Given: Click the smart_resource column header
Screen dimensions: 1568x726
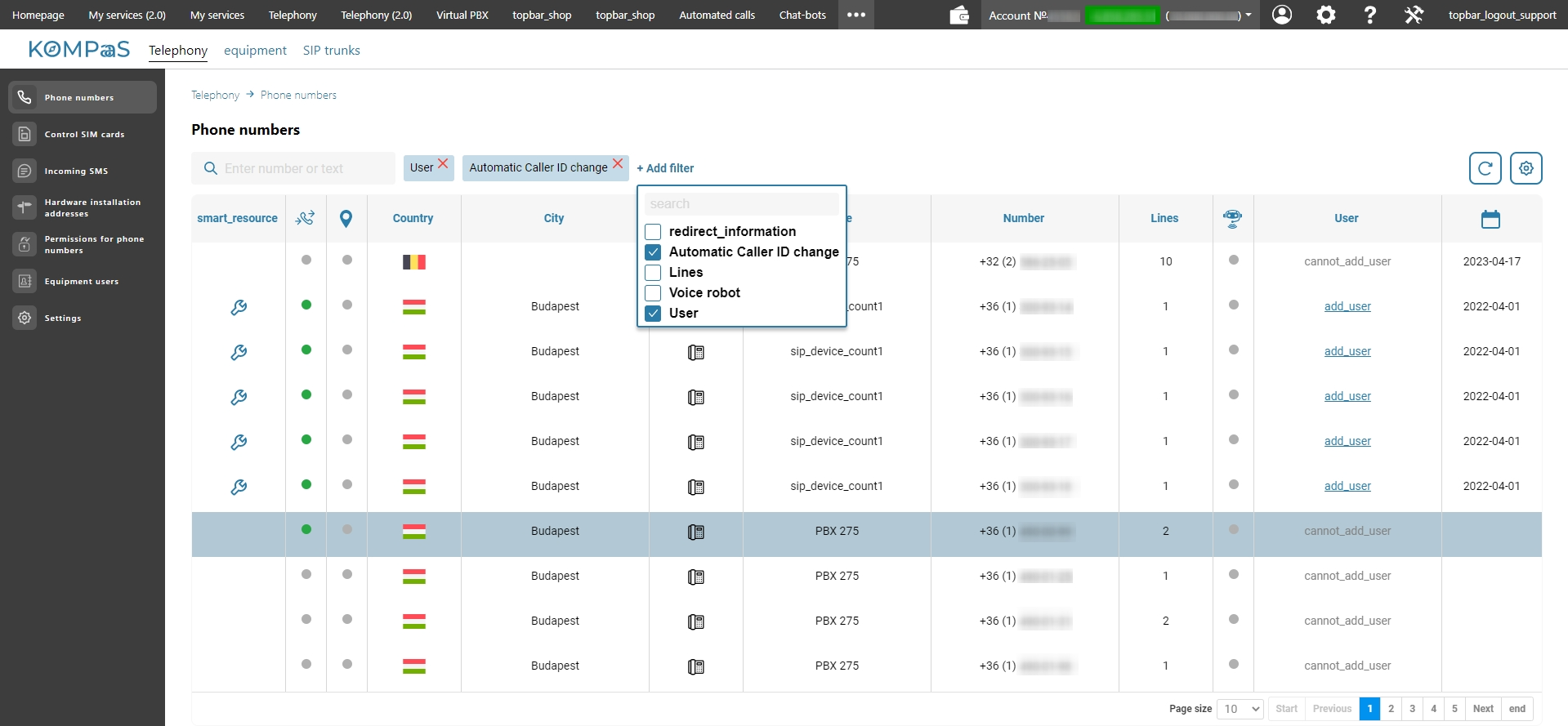Looking at the screenshot, I should tap(237, 218).
